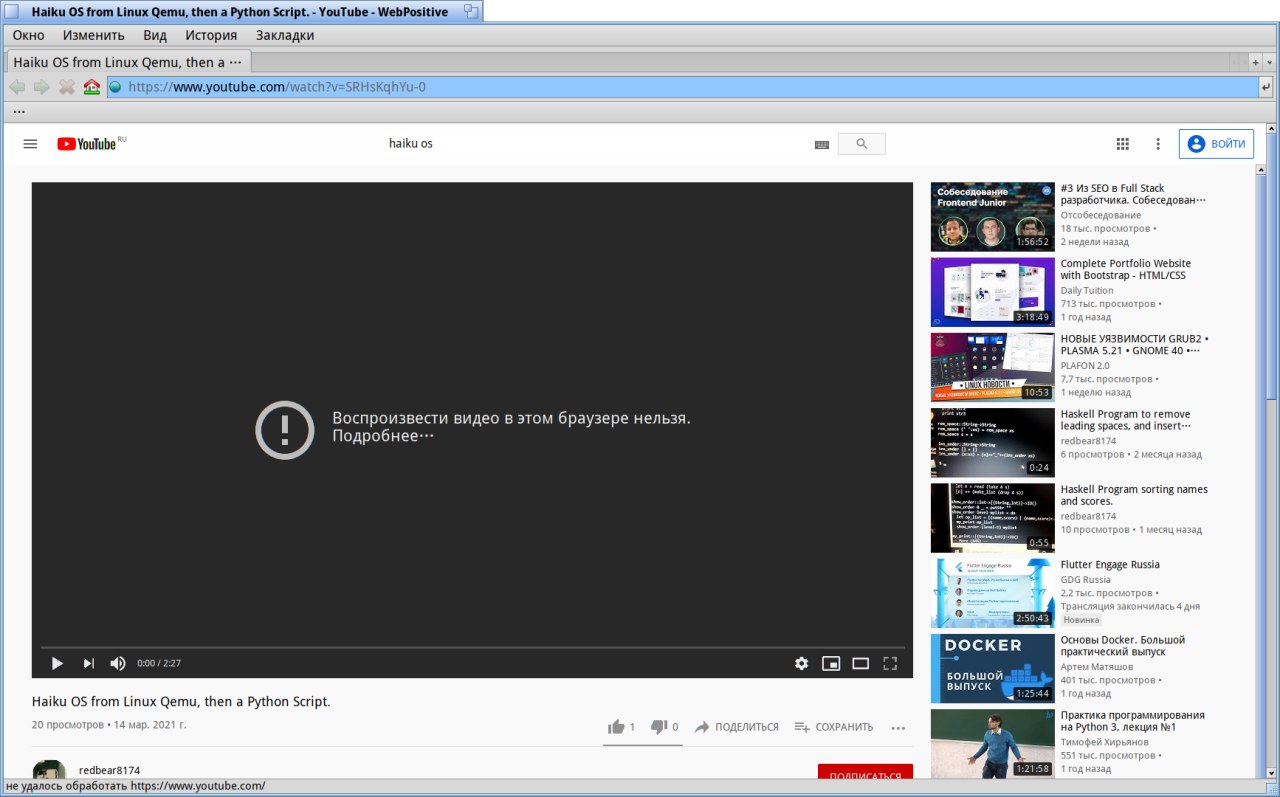Open the Flutter Engage Russia video thumbnail
The height and width of the screenshot is (797, 1280).
point(992,593)
